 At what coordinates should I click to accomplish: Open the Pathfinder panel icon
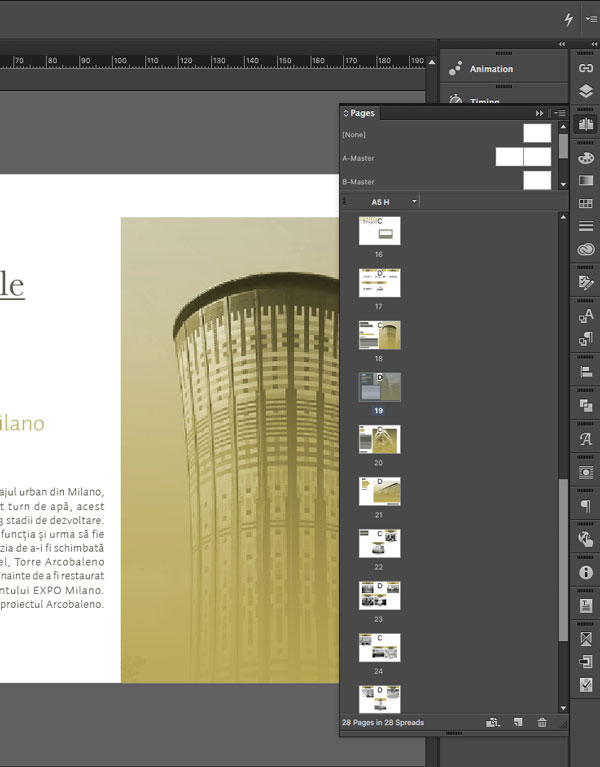point(586,405)
